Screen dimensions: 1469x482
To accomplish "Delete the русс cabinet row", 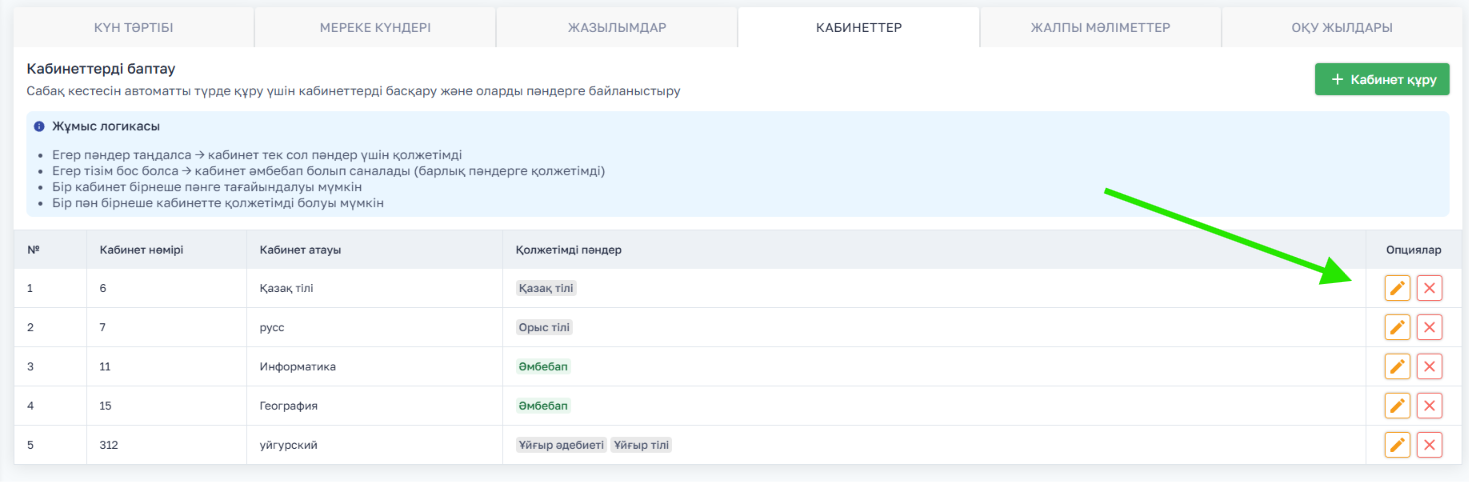I will tap(1430, 327).
